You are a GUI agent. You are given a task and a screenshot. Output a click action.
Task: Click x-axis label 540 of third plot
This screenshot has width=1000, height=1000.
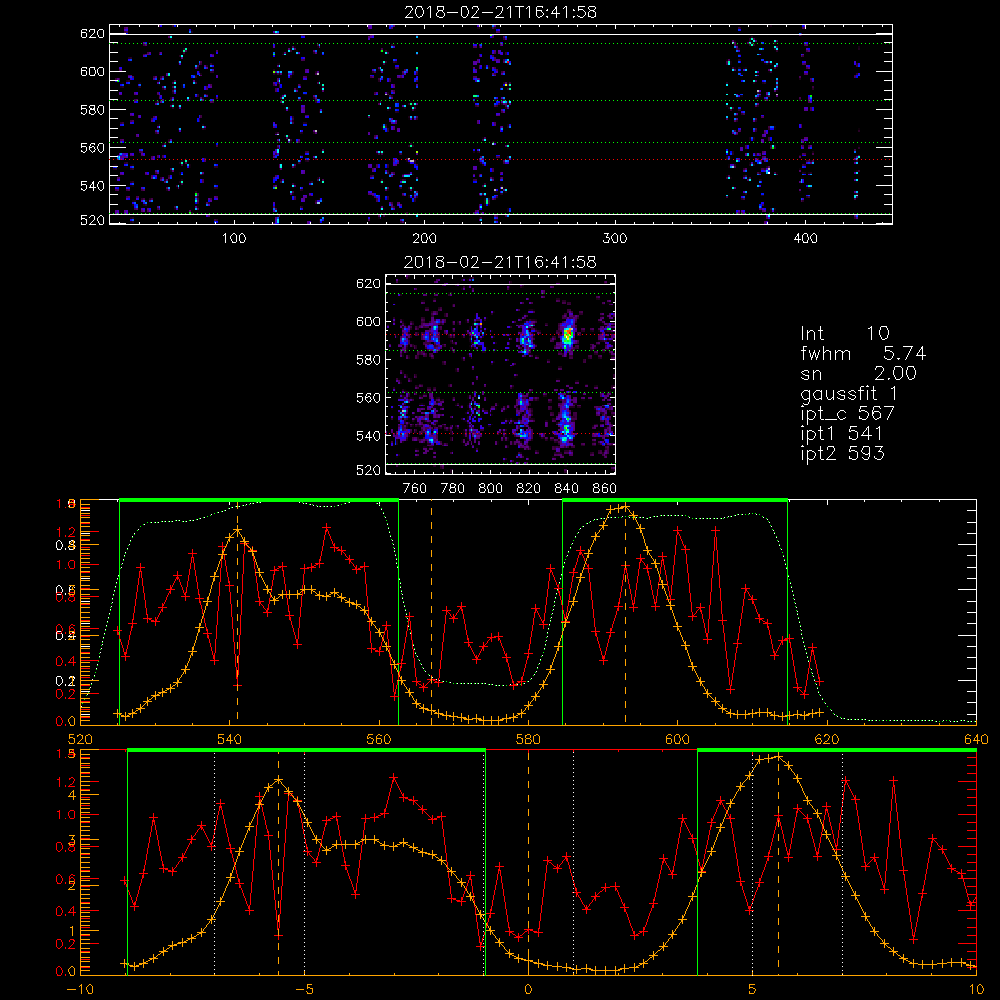tap(230, 740)
